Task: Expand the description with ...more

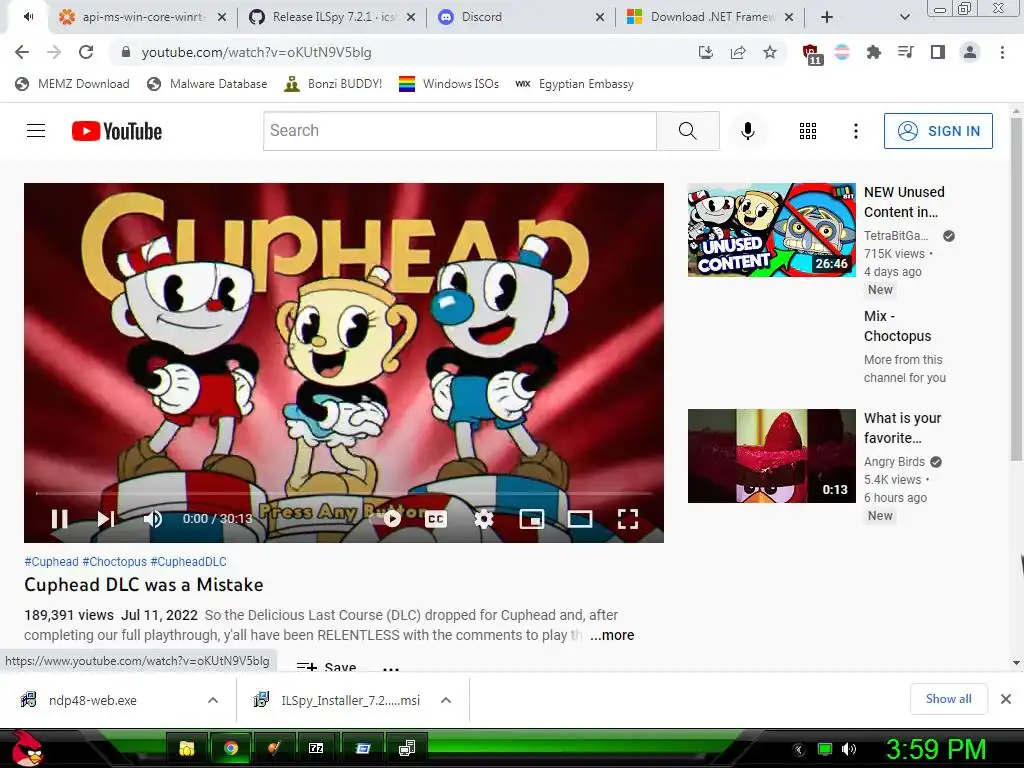Action: 612,635
